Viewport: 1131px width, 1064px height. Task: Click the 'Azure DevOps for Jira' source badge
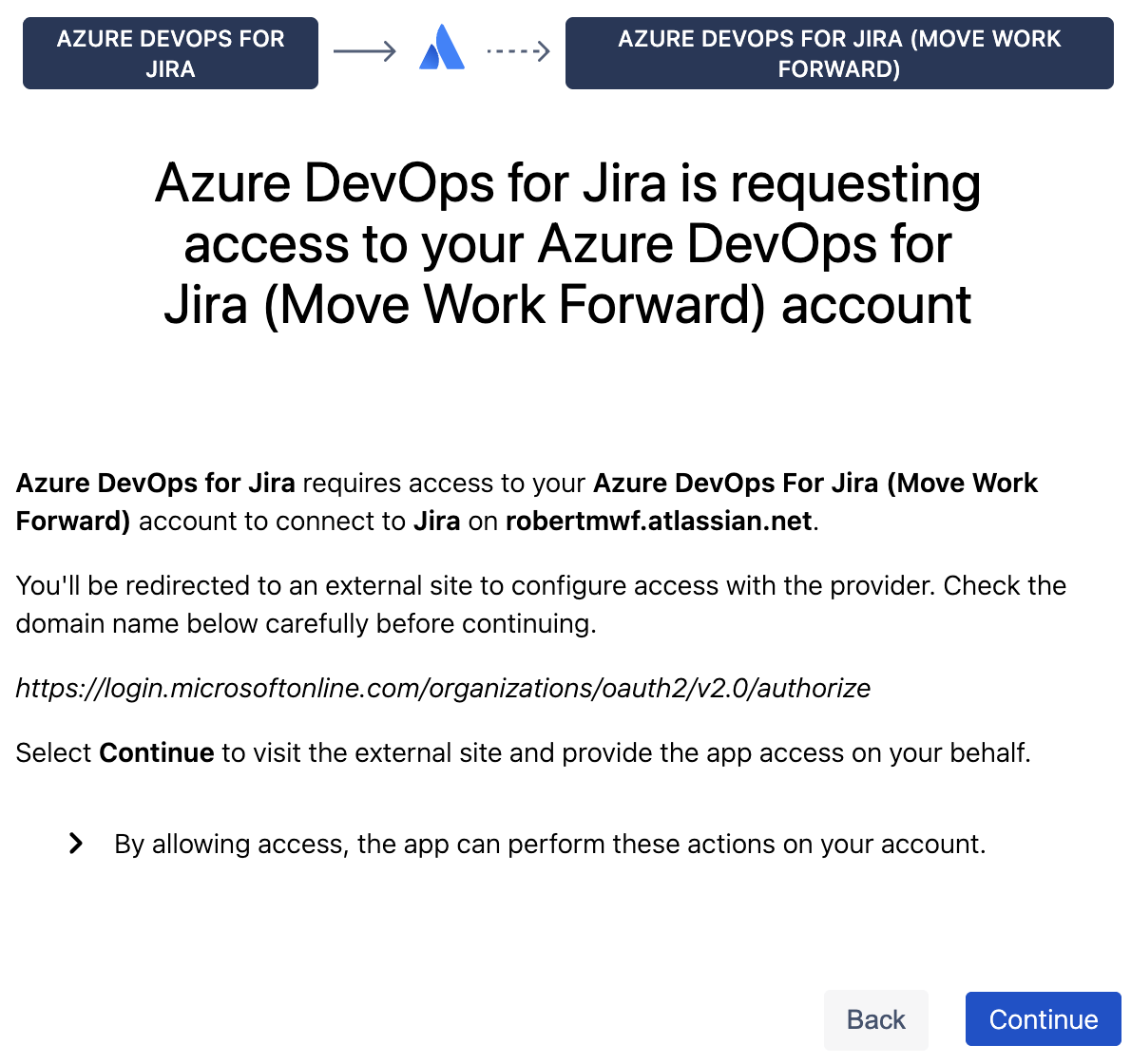(x=170, y=53)
